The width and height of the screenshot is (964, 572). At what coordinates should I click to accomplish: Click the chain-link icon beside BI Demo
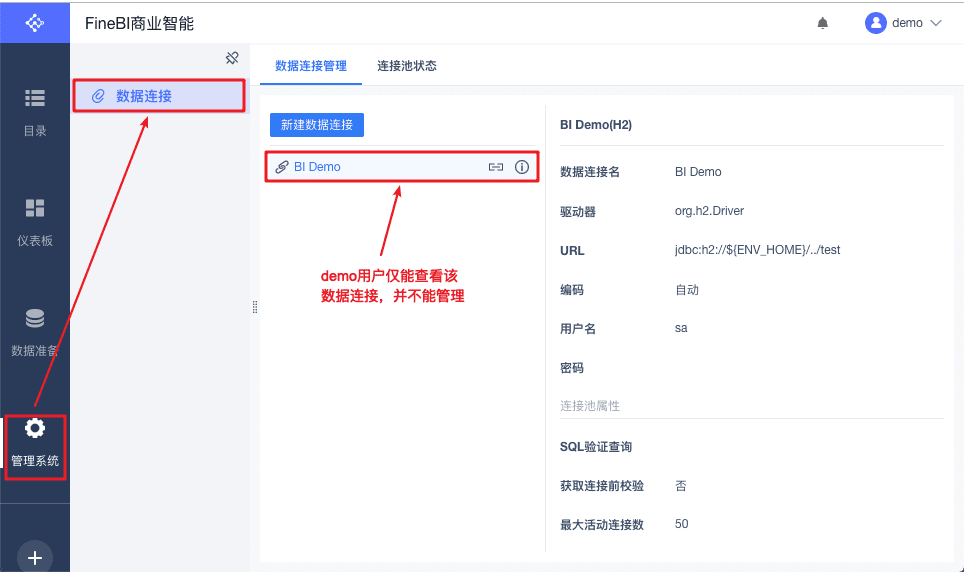pyautogui.click(x=282, y=167)
